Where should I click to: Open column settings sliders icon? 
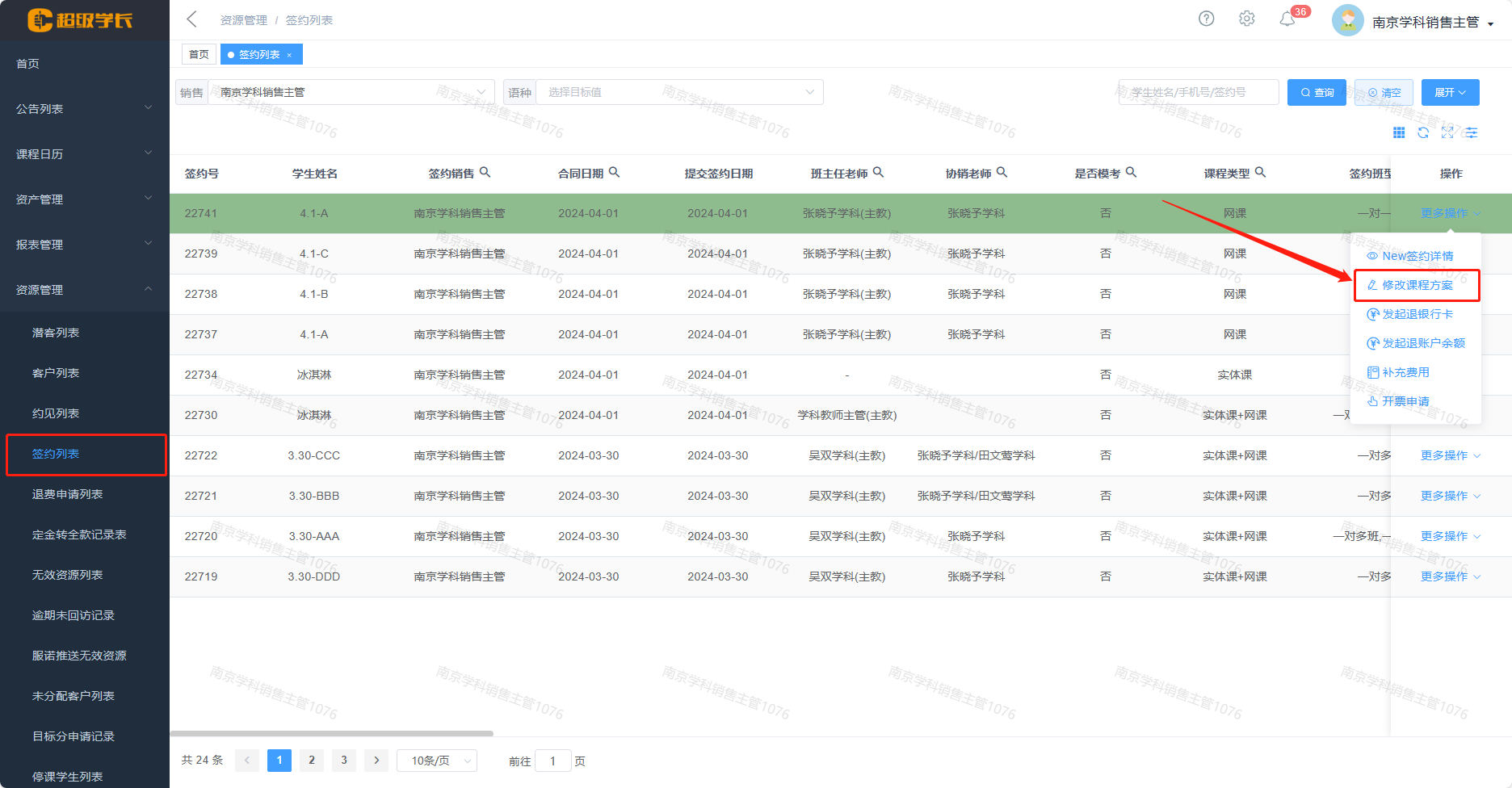click(x=1472, y=132)
